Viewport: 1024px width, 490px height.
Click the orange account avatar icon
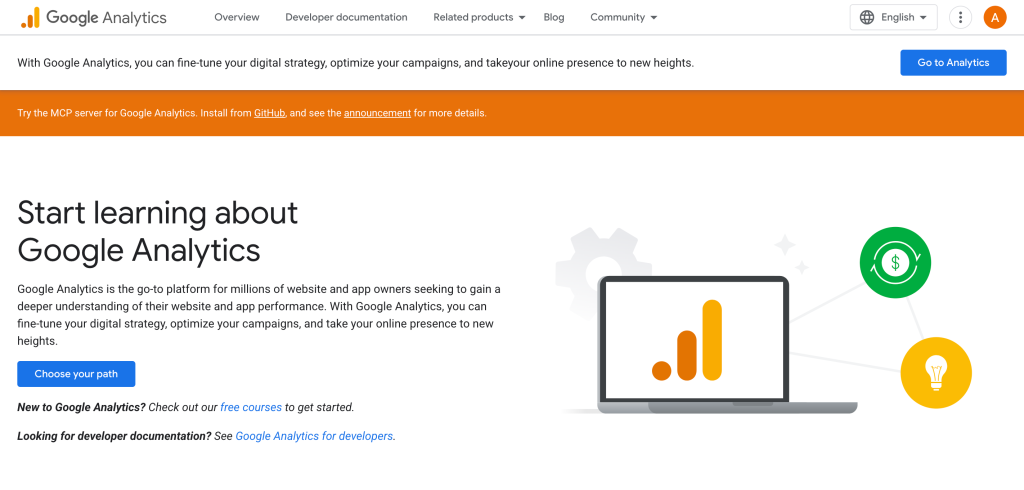(x=995, y=17)
